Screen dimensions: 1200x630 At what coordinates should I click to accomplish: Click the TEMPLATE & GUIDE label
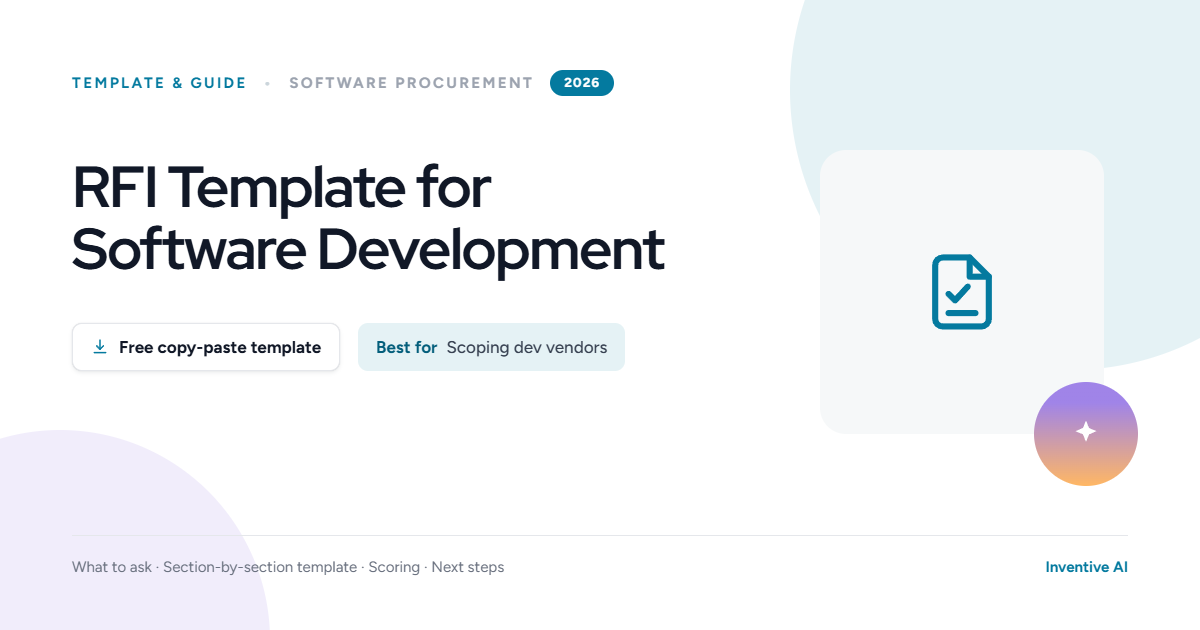pos(159,83)
